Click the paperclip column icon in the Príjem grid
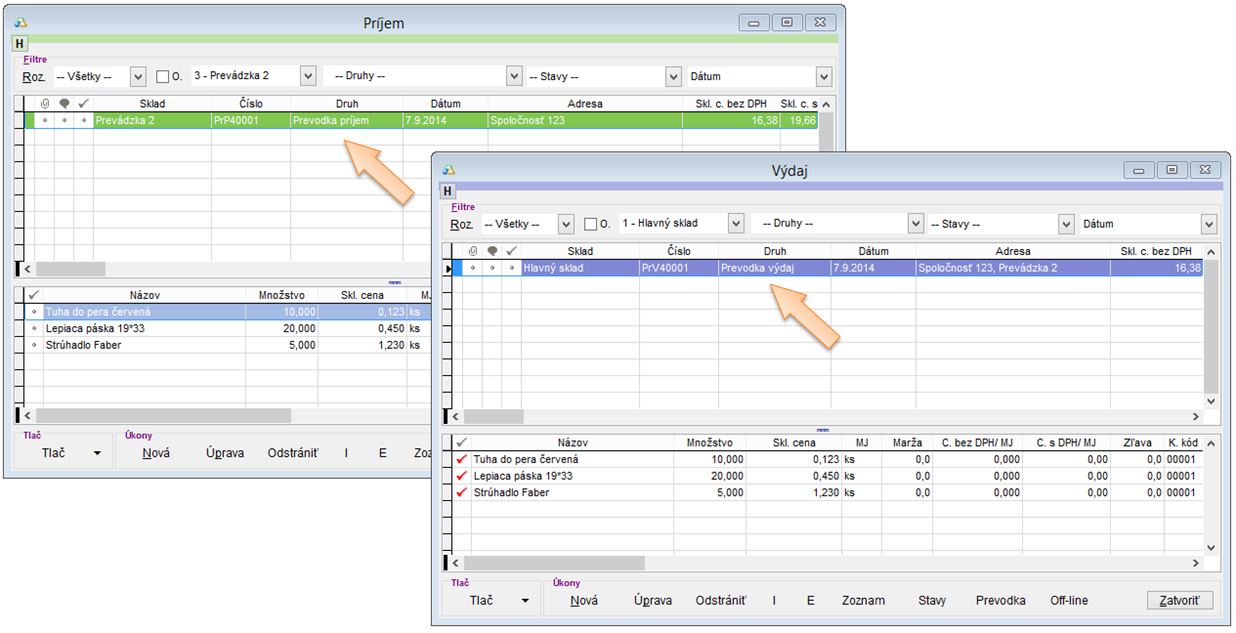 44,103
